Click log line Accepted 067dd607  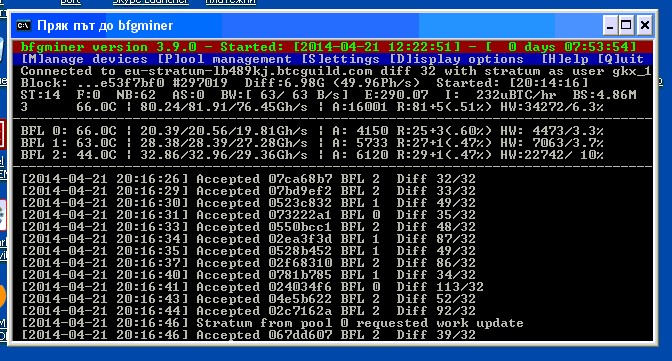click(x=249, y=335)
